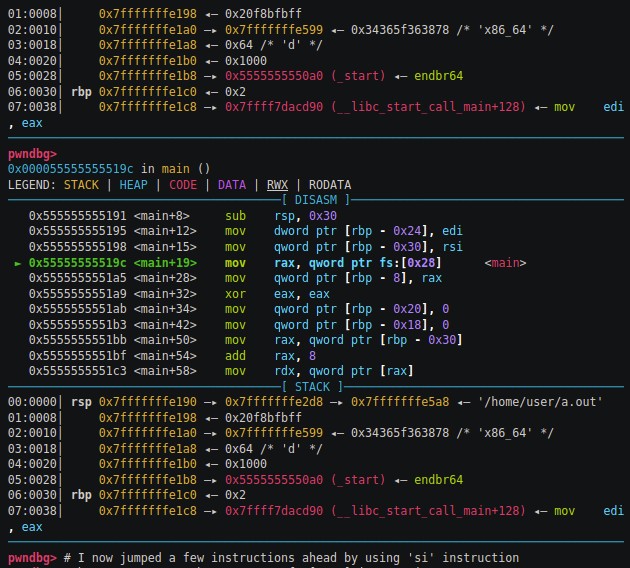Click operand 'rsp, 0x30' in sub instruction

click(305, 216)
